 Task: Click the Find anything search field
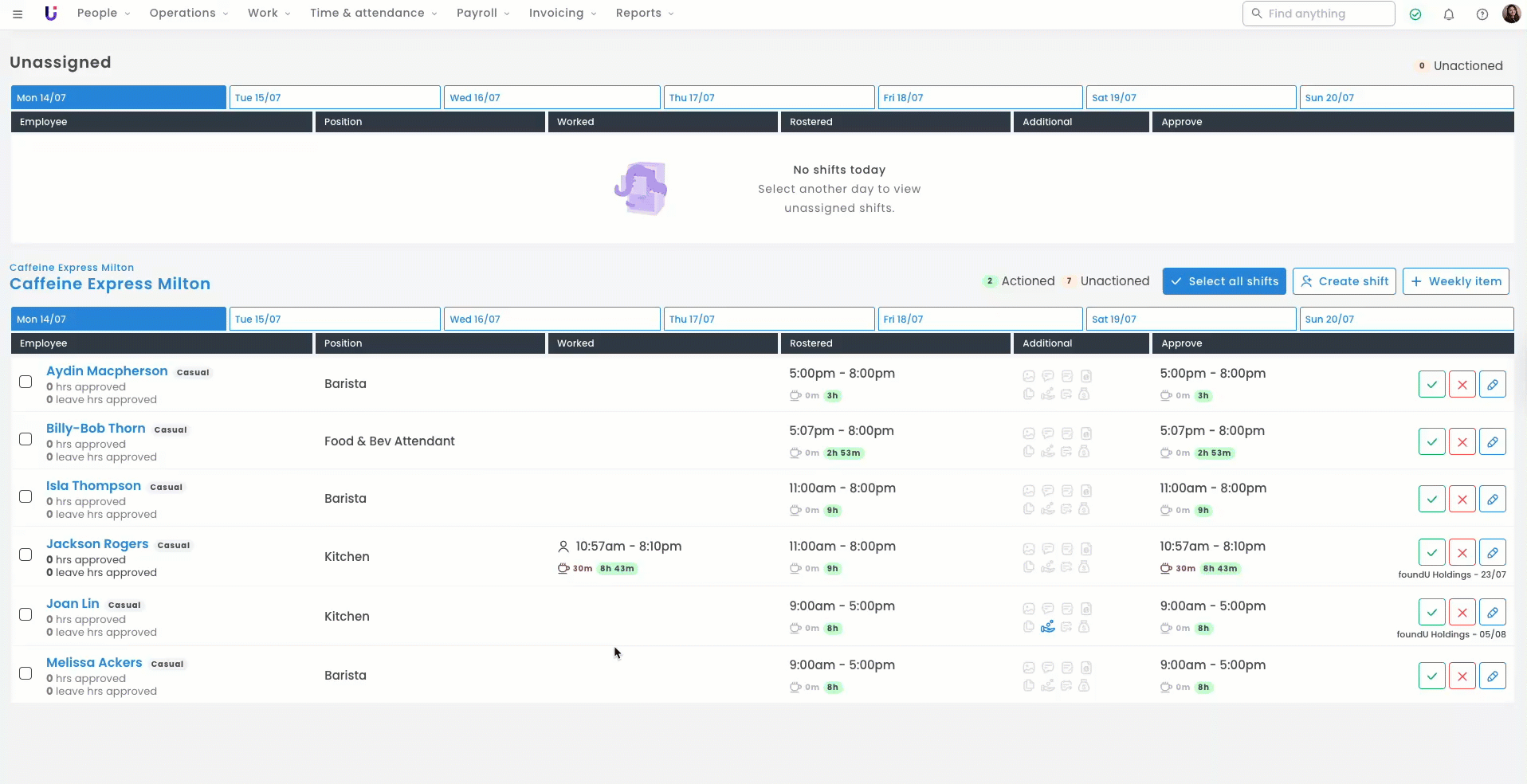(1319, 14)
